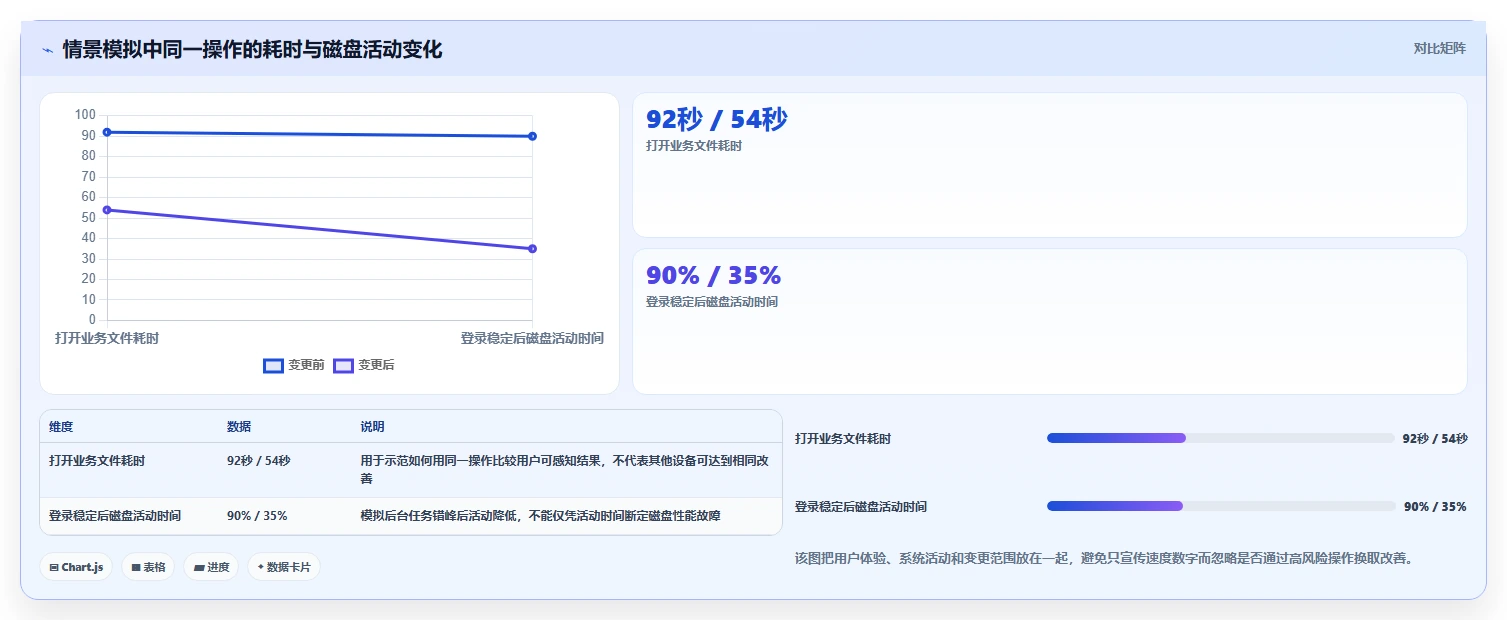Click the 变更前 legend color box

pos(273,366)
